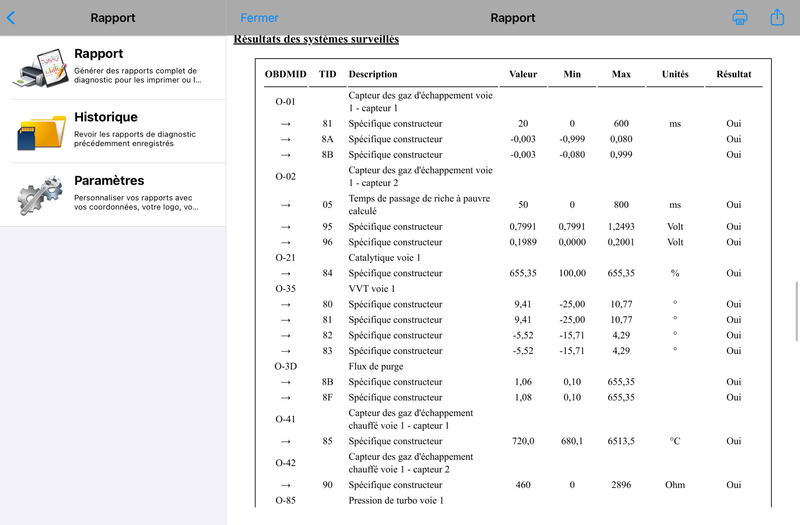Click the arrow beside TID 90 row
This screenshot has height=525, width=800.
point(285,485)
